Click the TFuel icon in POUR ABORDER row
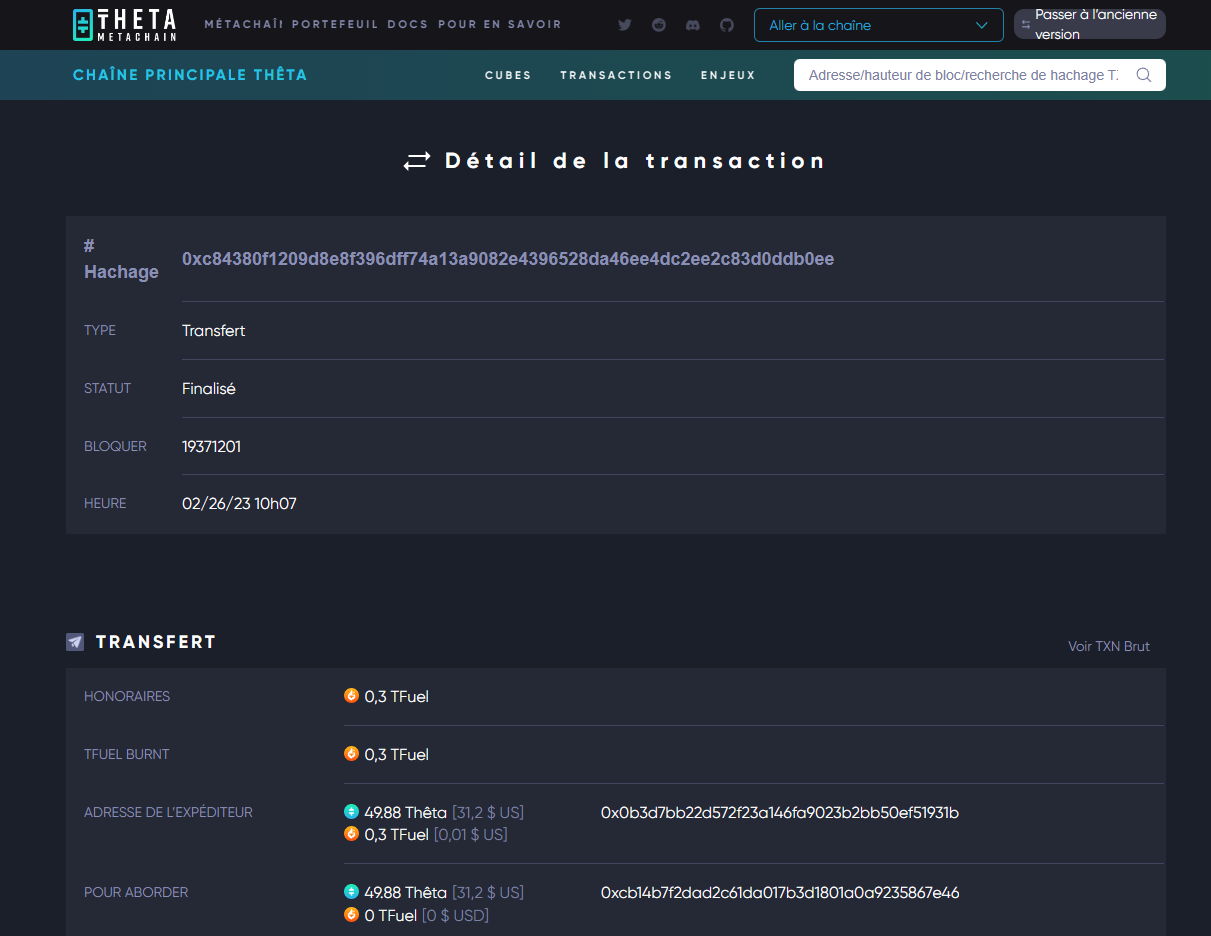Viewport: 1211px width, 936px height. [351, 914]
